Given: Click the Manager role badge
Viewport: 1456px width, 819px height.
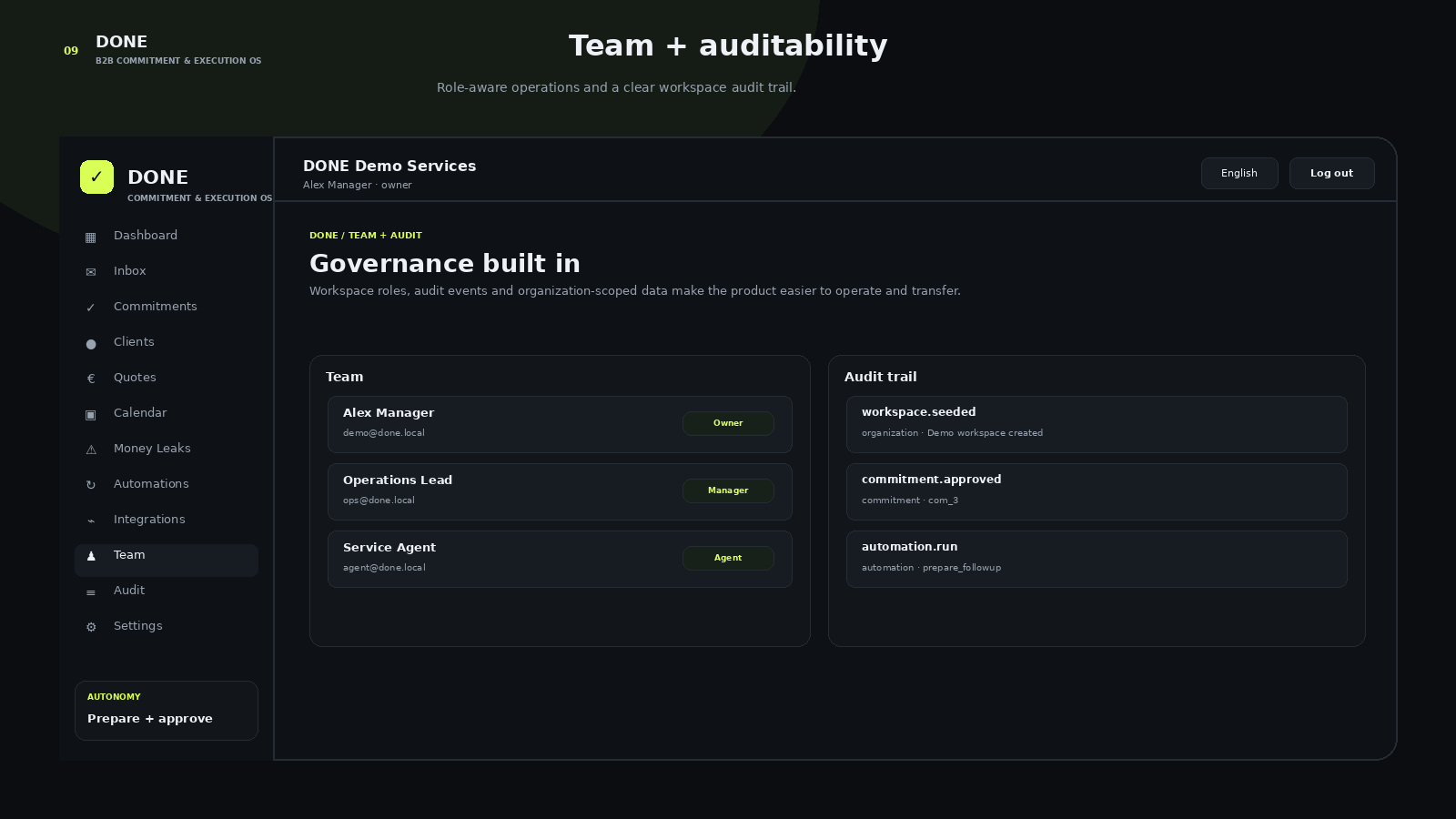Looking at the screenshot, I should point(728,490).
